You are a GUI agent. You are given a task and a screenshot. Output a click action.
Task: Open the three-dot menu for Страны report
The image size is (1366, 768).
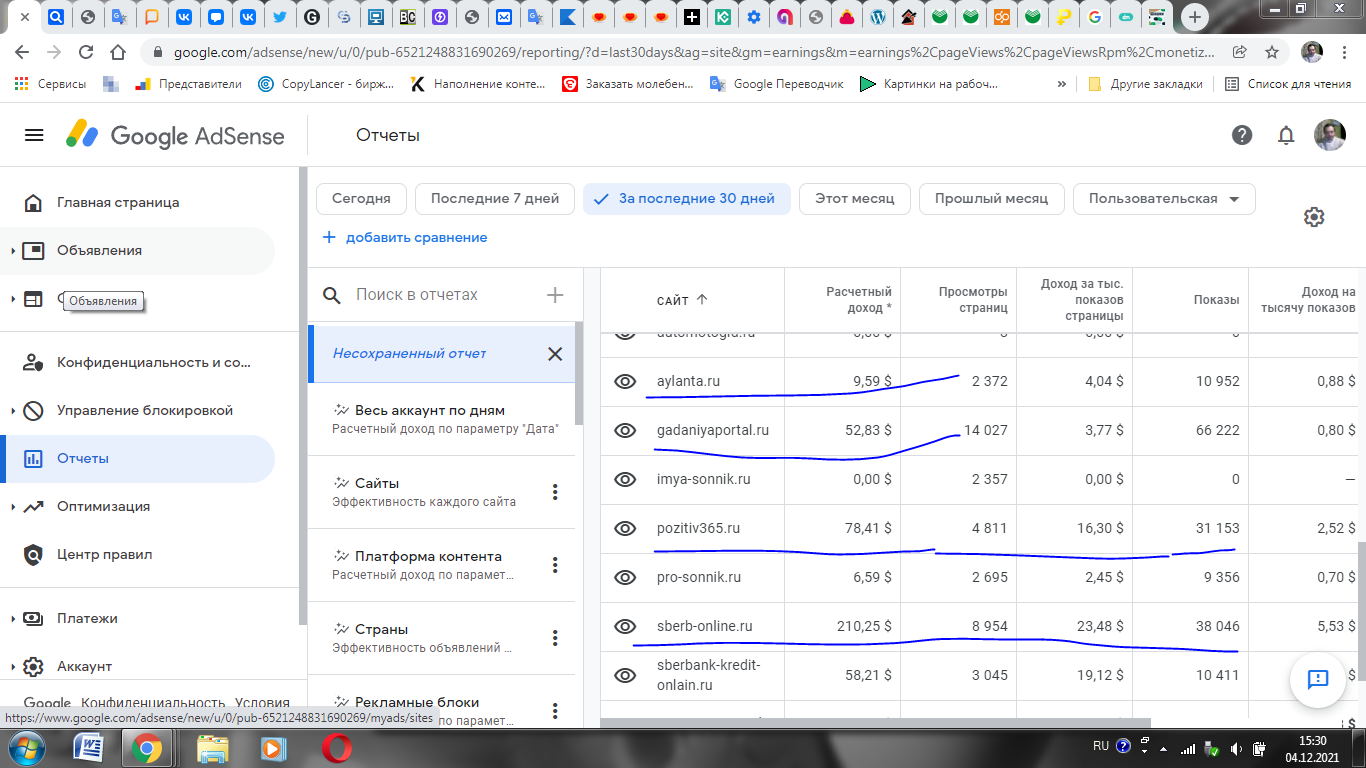(x=555, y=638)
